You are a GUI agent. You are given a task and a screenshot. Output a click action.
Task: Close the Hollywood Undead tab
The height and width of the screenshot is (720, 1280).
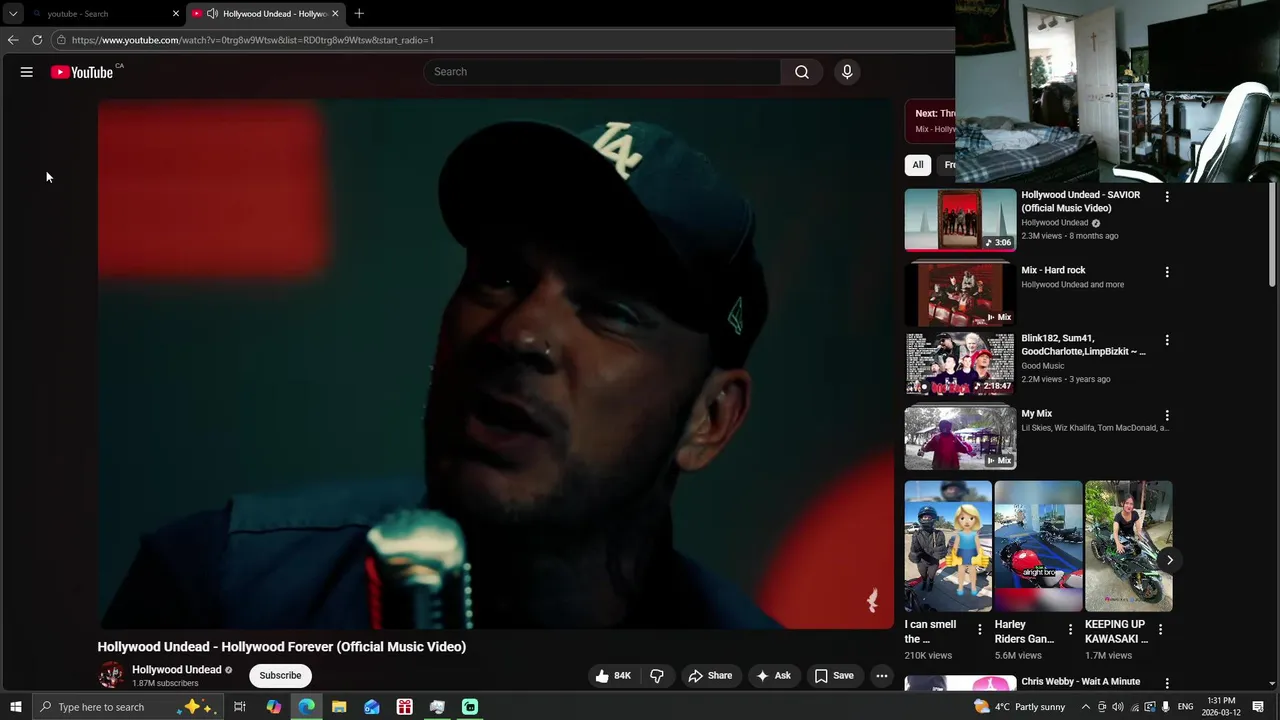(x=335, y=14)
